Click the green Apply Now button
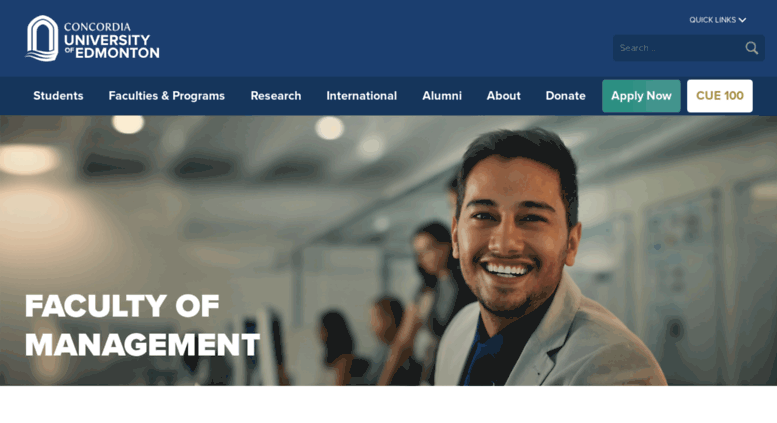 click(x=641, y=96)
